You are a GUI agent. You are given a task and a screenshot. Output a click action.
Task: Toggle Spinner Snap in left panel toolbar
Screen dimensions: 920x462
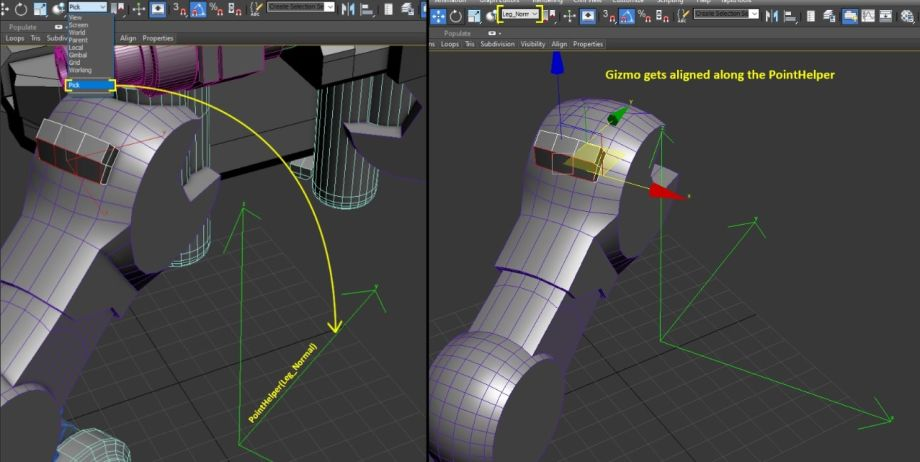pos(235,9)
